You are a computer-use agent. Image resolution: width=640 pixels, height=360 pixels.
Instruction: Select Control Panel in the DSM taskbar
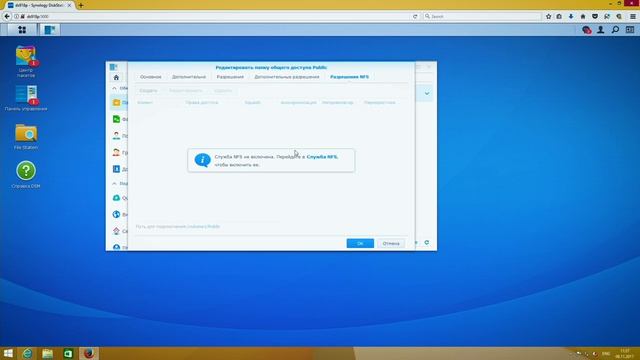(x=50, y=29)
